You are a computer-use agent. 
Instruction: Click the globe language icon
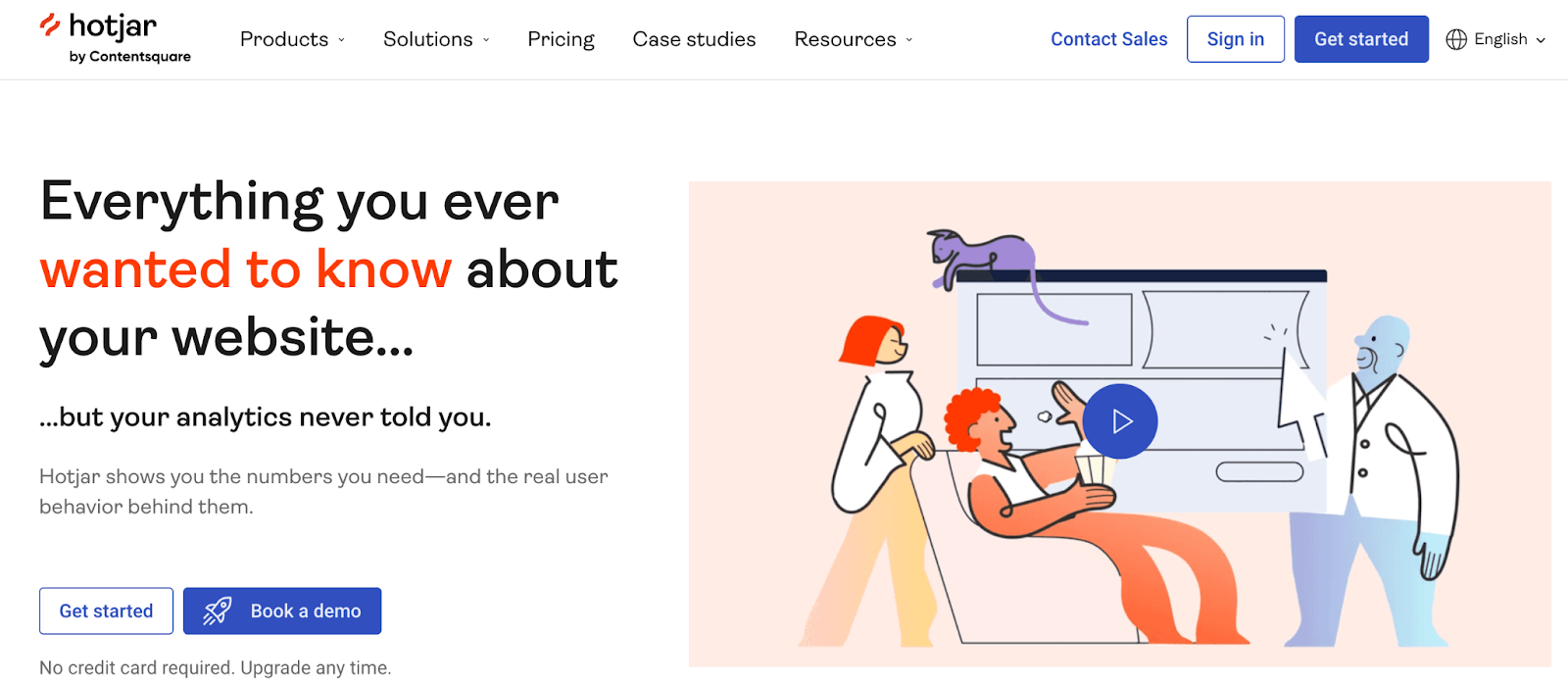(x=1456, y=39)
